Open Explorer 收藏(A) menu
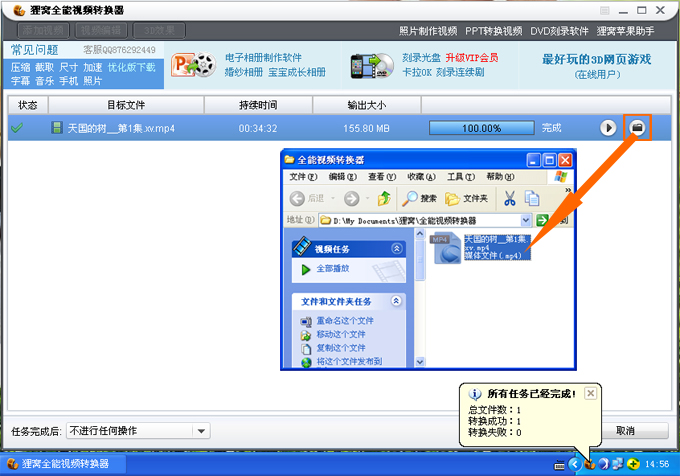The image size is (680, 476). coord(422,176)
